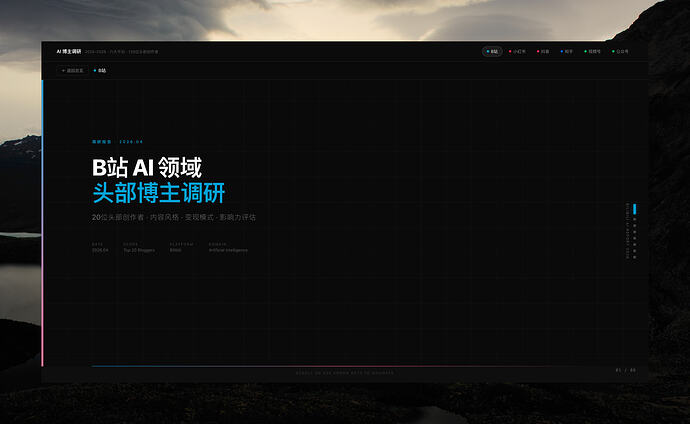This screenshot has width=690, height=424.
Task: Click the 01 / 08 page counter
Action: (x=625, y=370)
